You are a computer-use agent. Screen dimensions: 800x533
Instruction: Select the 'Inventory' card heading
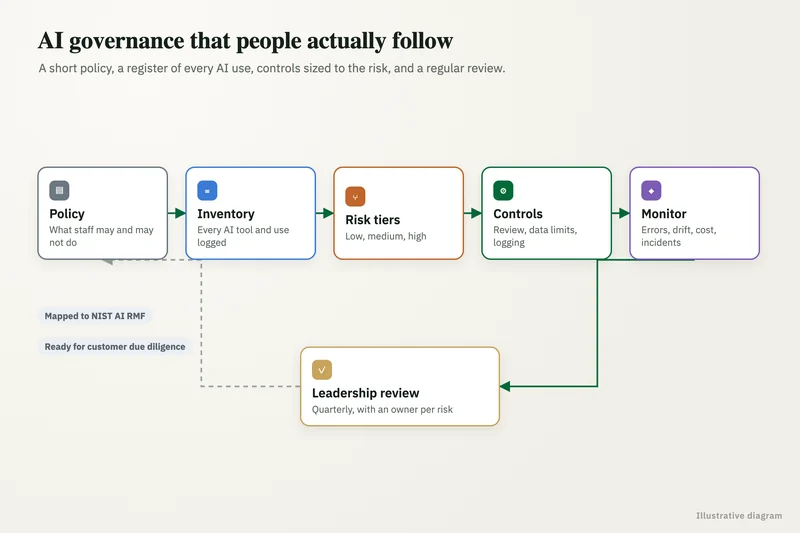coord(226,214)
